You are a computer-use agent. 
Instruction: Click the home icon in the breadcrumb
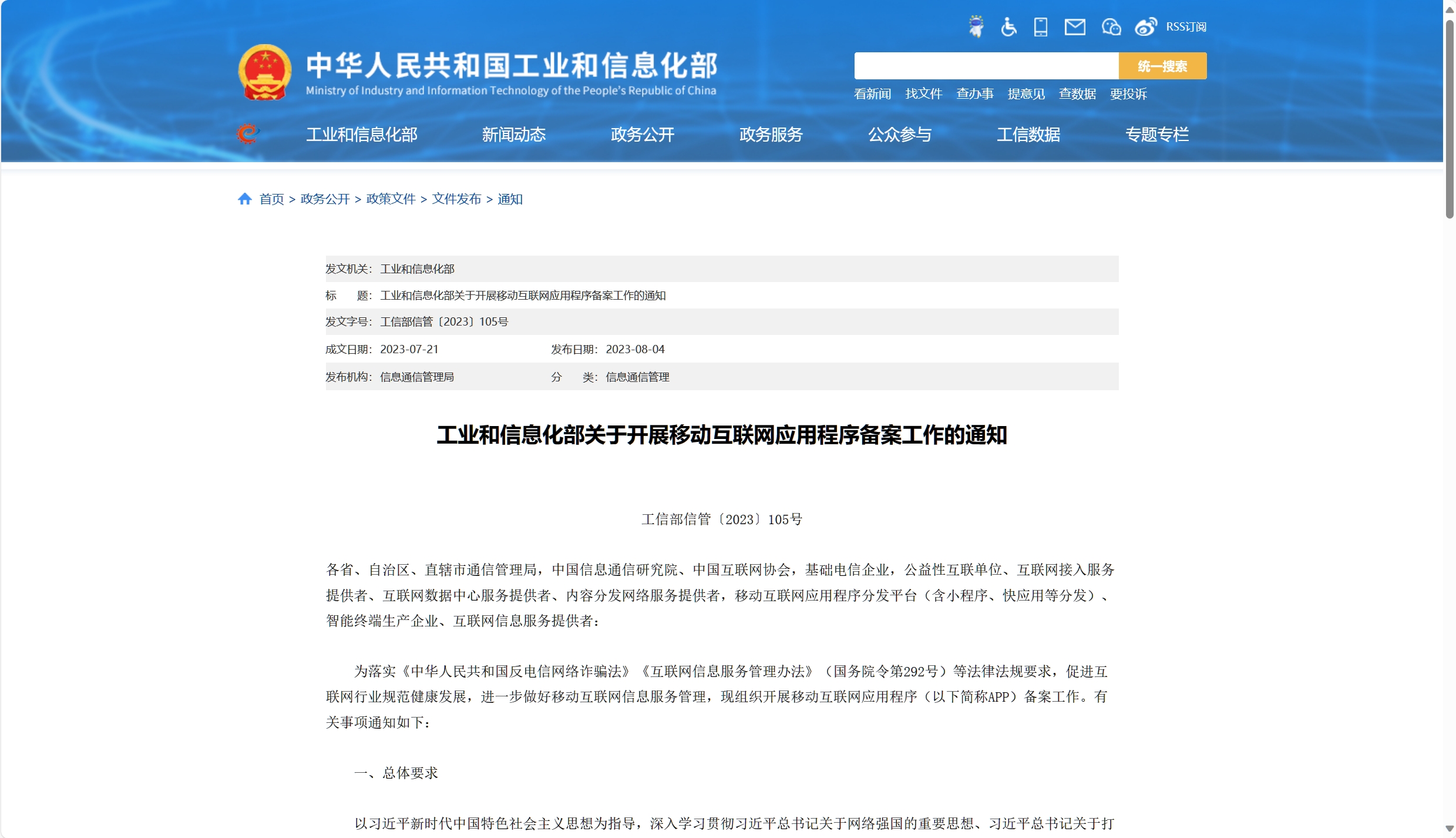click(x=245, y=198)
